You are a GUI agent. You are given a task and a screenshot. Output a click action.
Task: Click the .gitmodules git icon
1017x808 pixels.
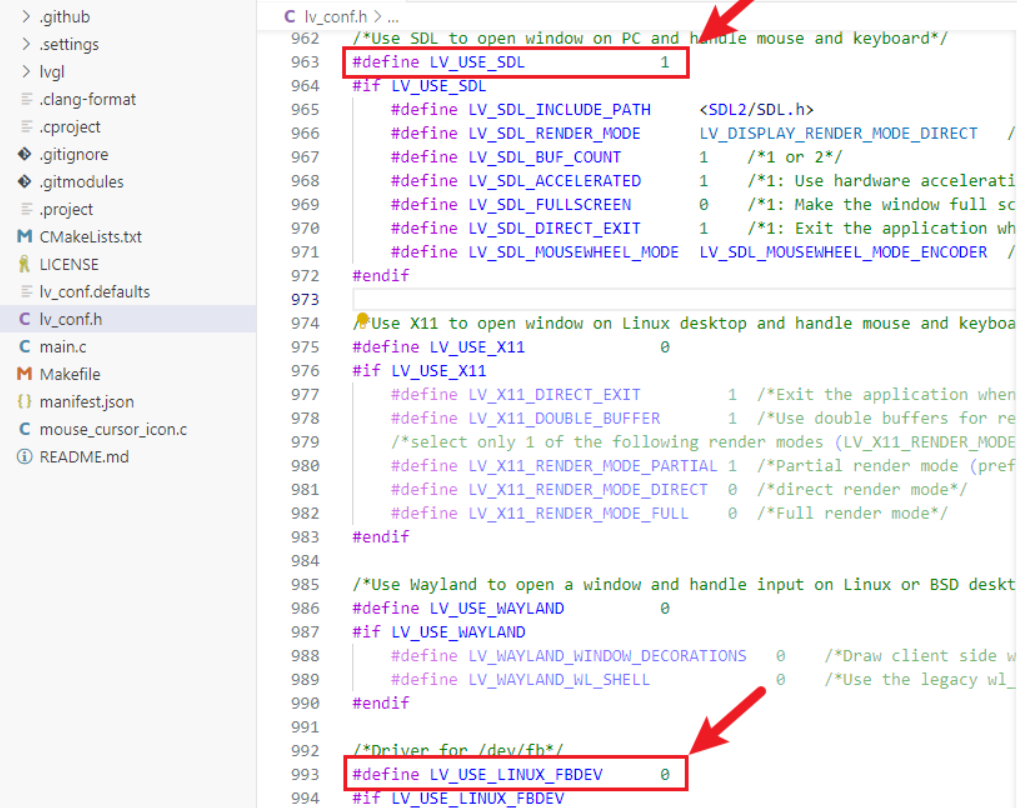[25, 181]
